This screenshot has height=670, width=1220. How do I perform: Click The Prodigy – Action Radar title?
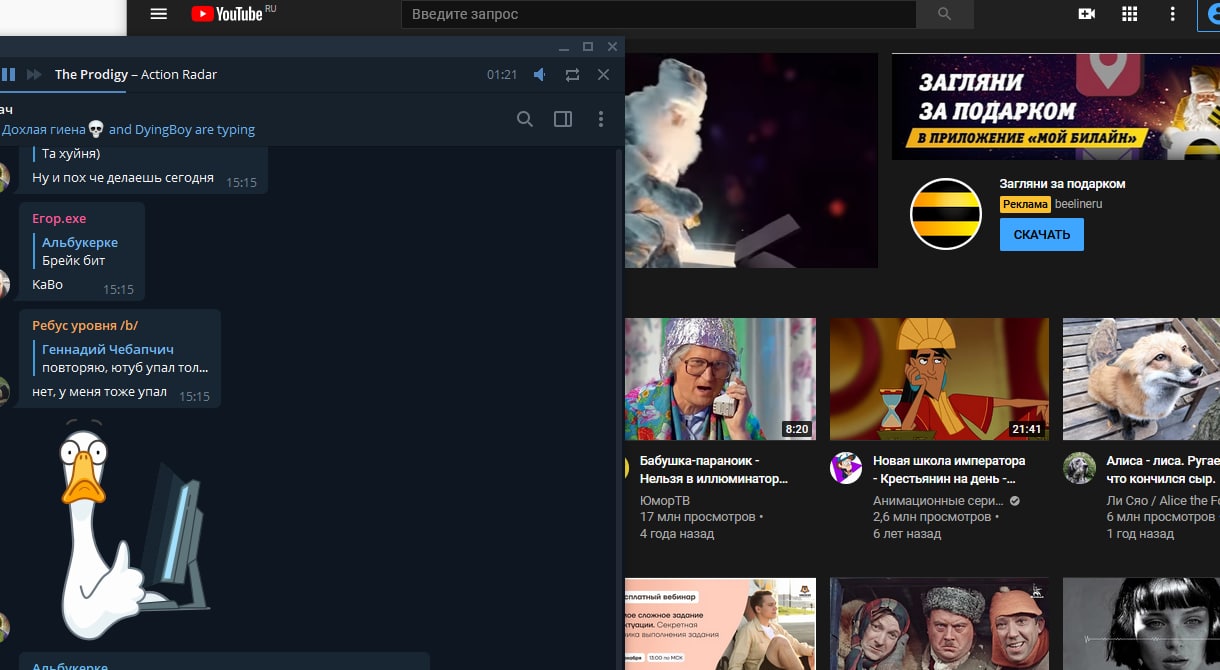pos(136,74)
